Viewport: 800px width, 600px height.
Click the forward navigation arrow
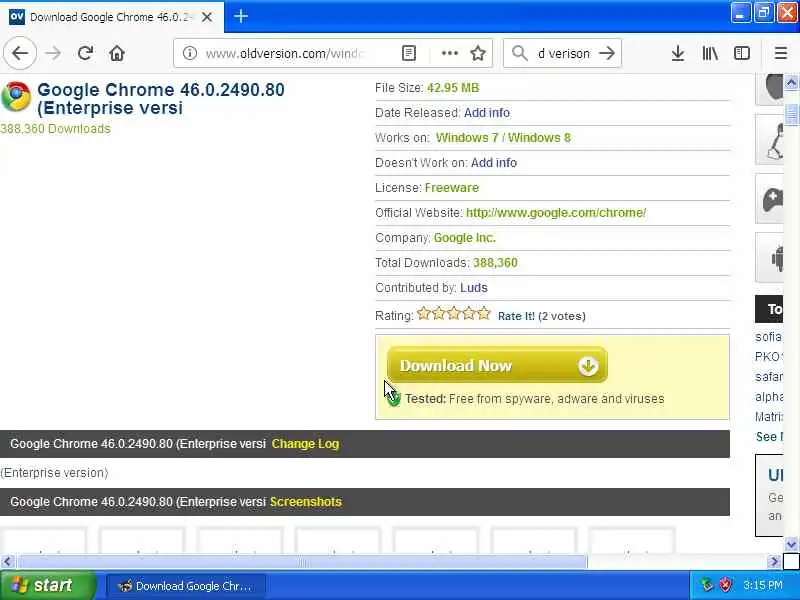pyautogui.click(x=53, y=53)
